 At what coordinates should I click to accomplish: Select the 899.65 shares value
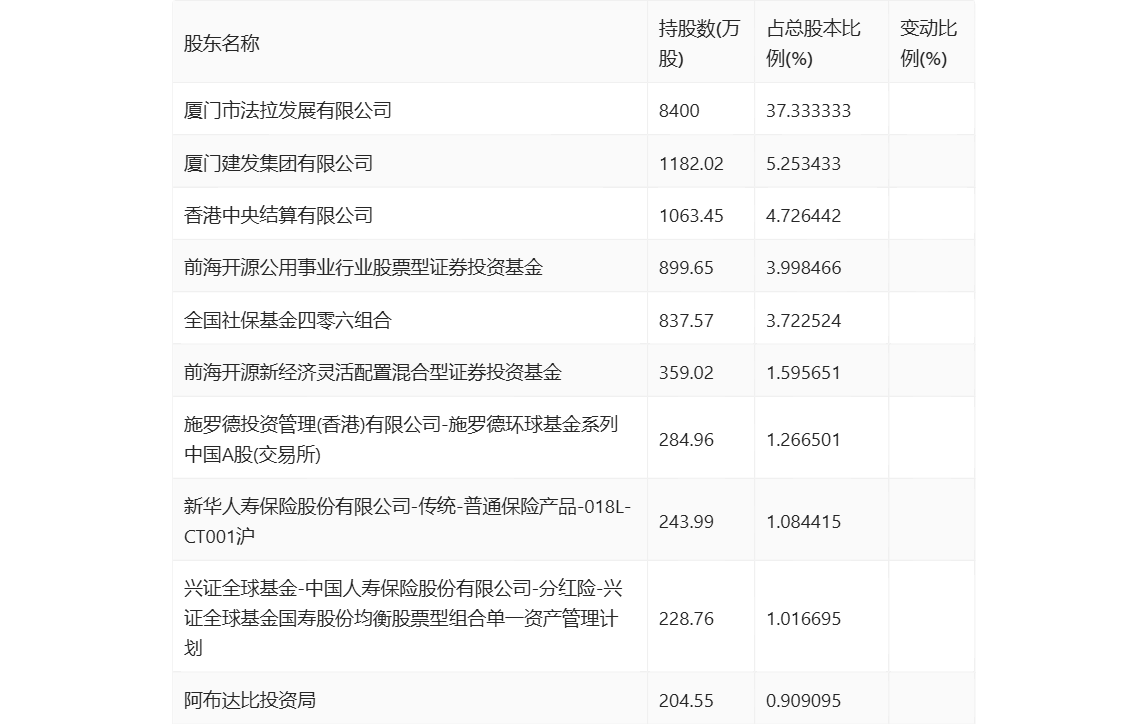(x=686, y=267)
